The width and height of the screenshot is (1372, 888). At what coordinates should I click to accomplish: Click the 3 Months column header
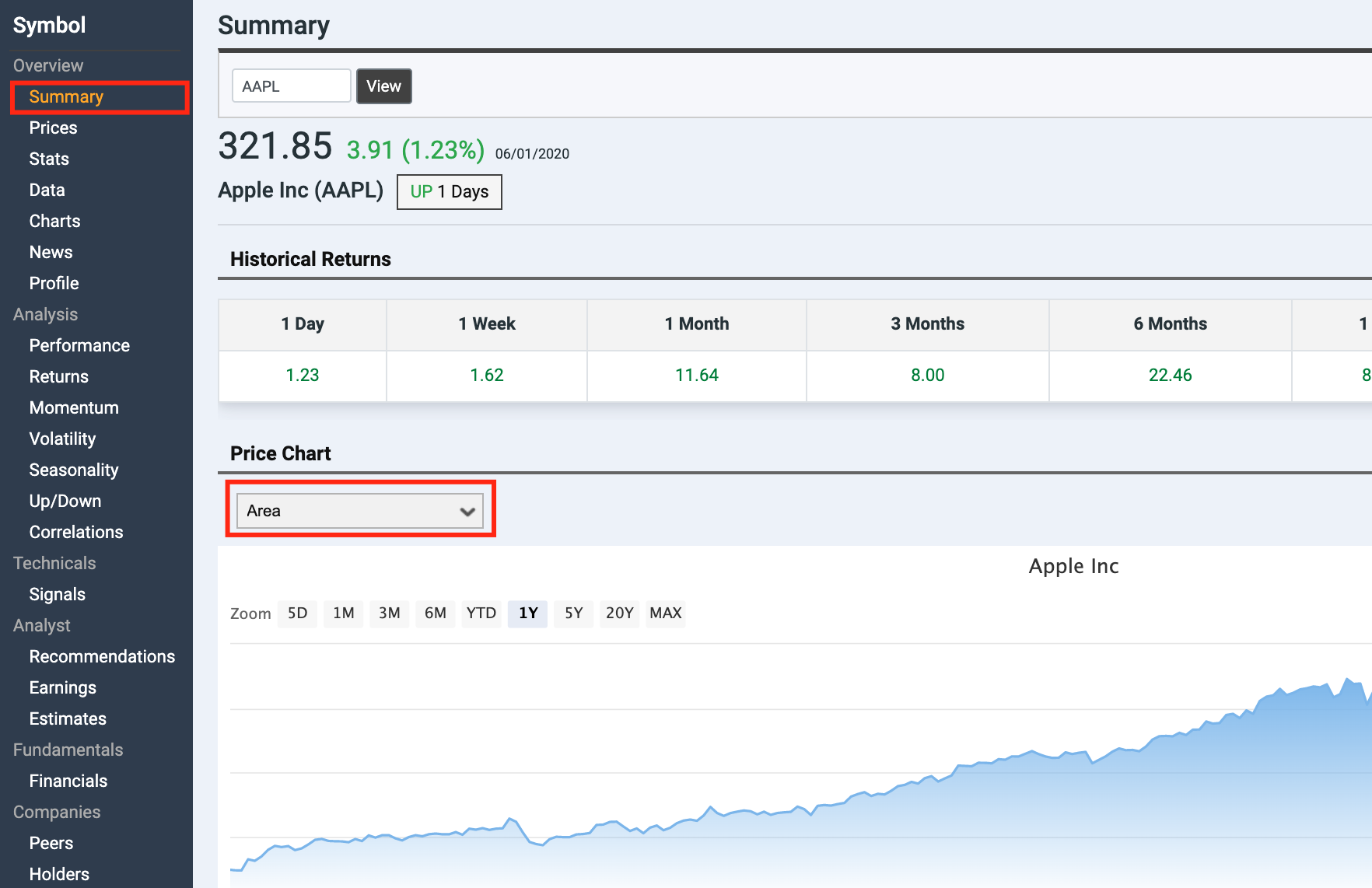[x=928, y=324]
